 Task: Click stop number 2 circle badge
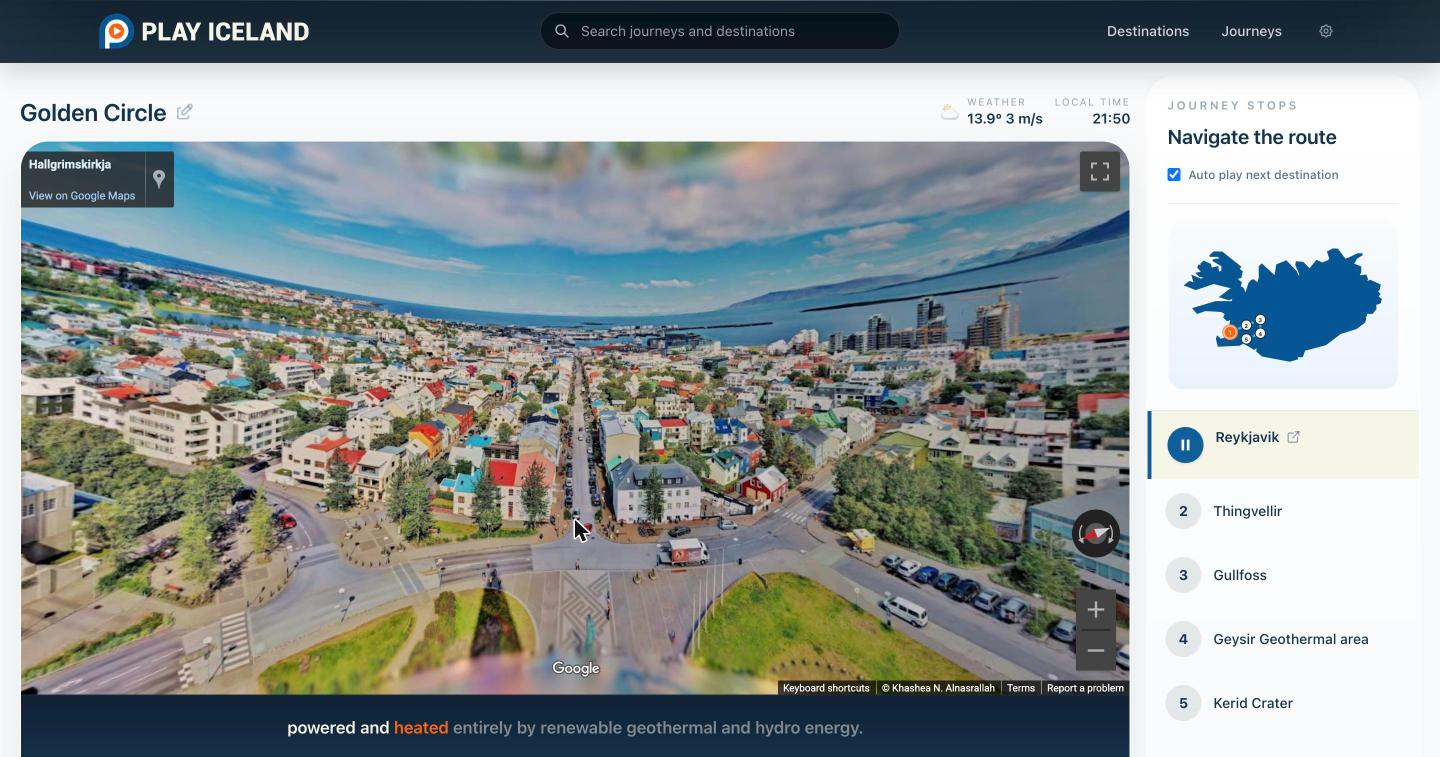coord(1183,511)
